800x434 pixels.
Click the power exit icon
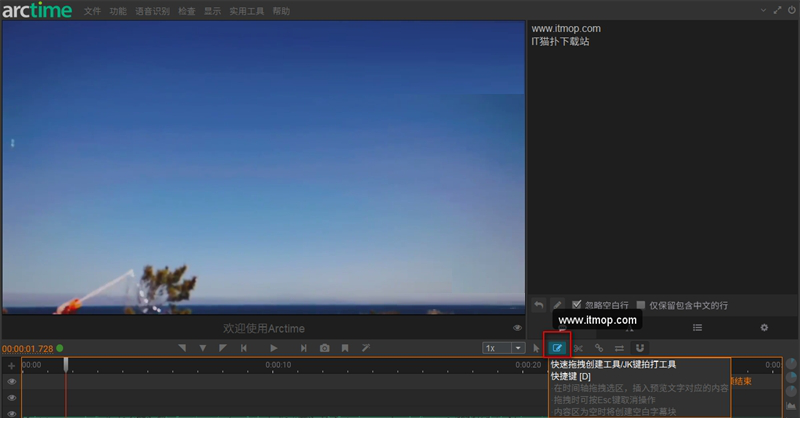click(x=791, y=10)
